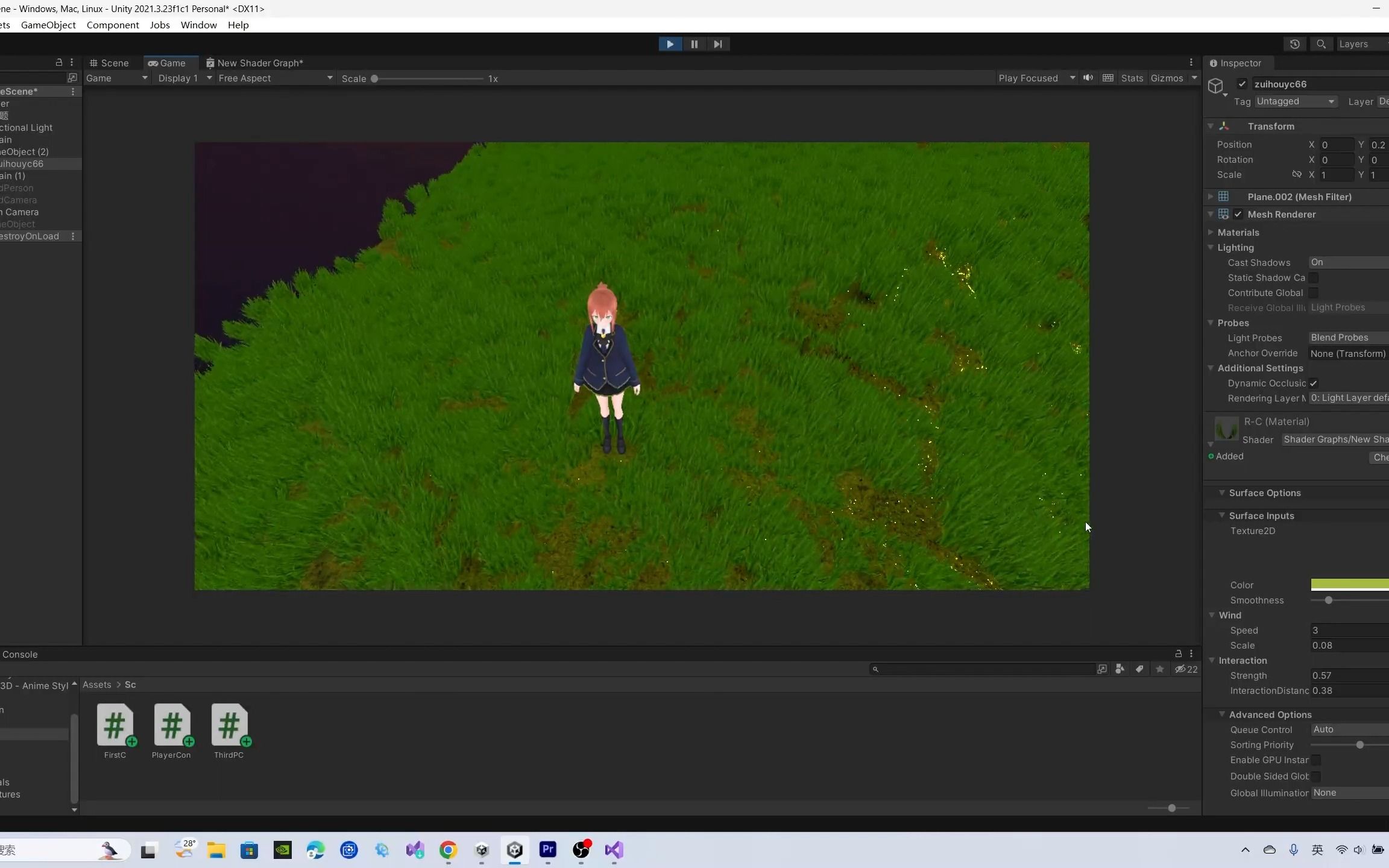Image resolution: width=1389 pixels, height=868 pixels.
Task: Click the global search magnifier icon
Action: click(1321, 44)
